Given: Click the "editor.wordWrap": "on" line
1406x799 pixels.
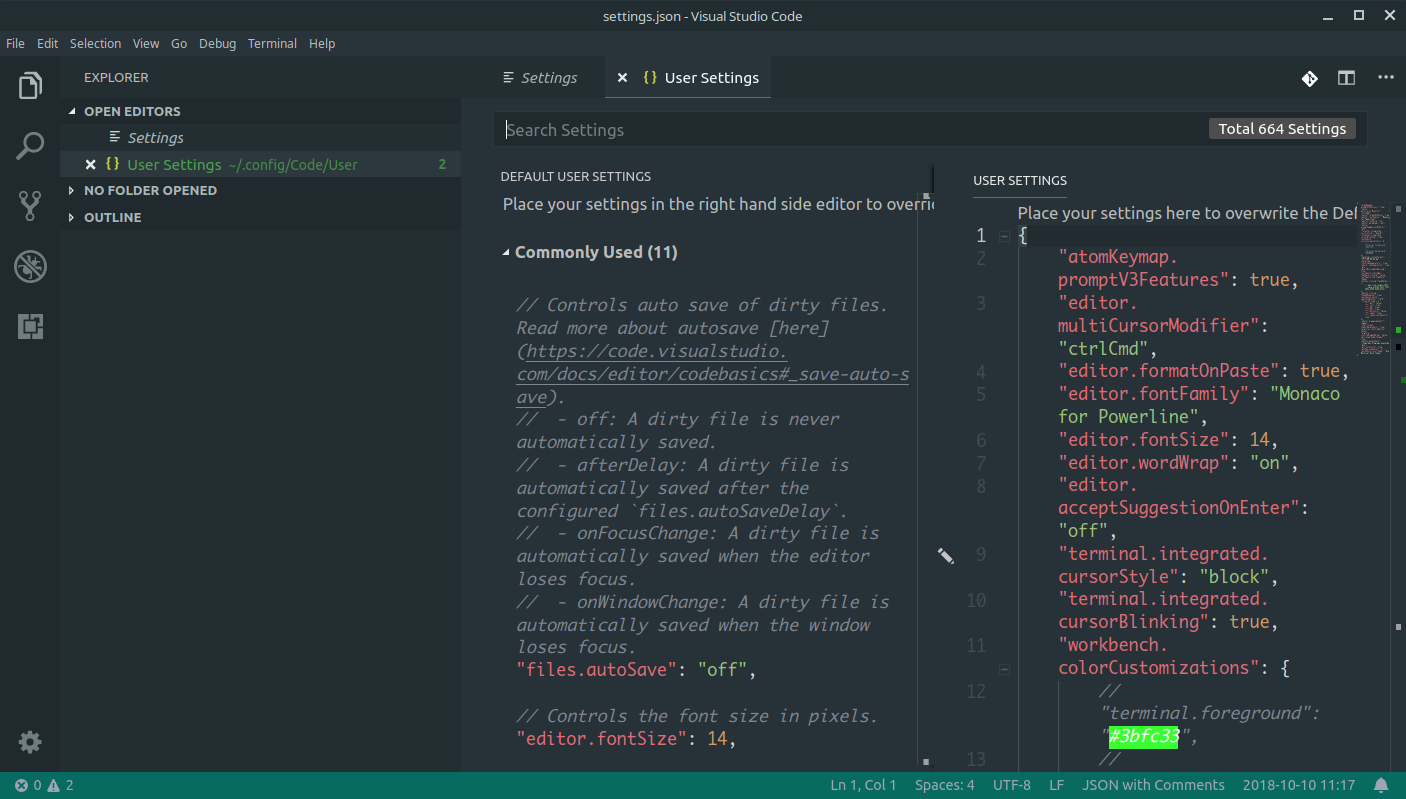Looking at the screenshot, I should pyautogui.click(x=1177, y=463).
